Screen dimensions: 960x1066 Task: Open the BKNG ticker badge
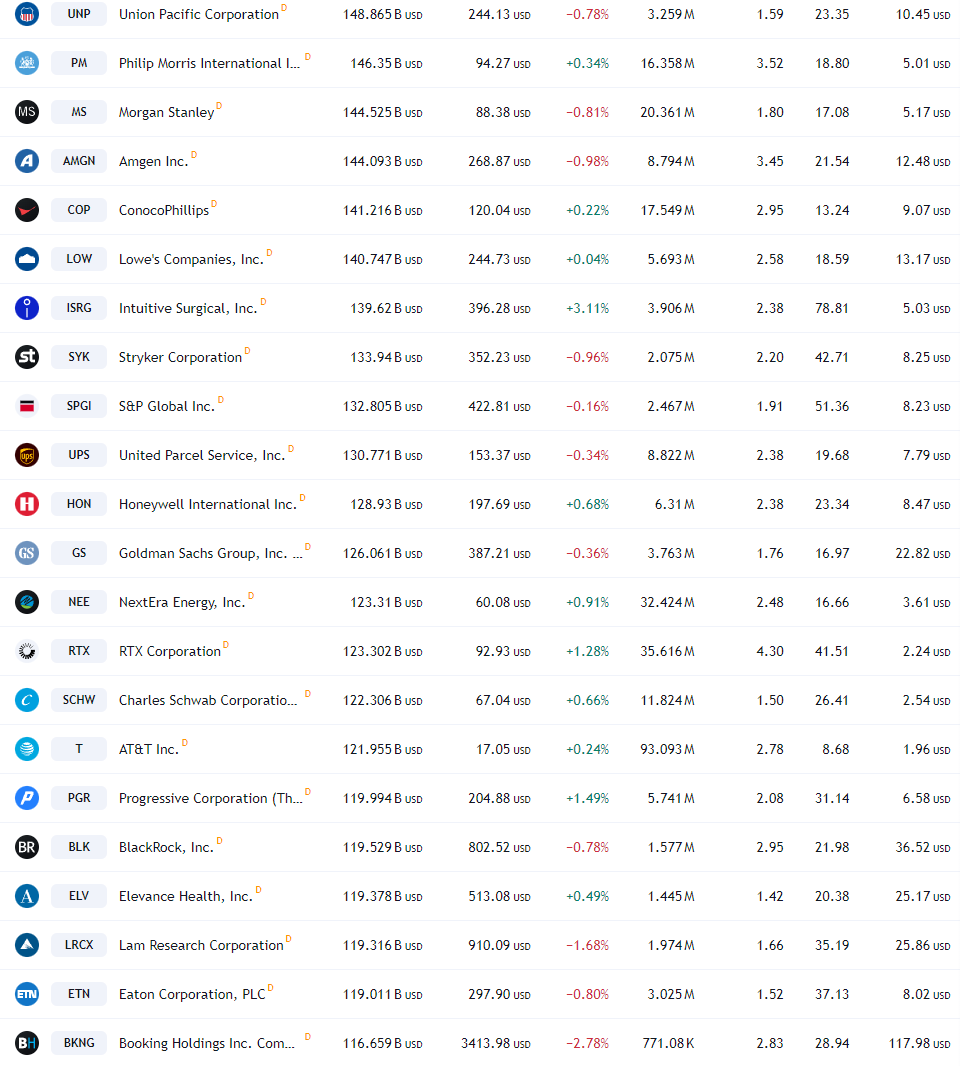[x=79, y=1043]
